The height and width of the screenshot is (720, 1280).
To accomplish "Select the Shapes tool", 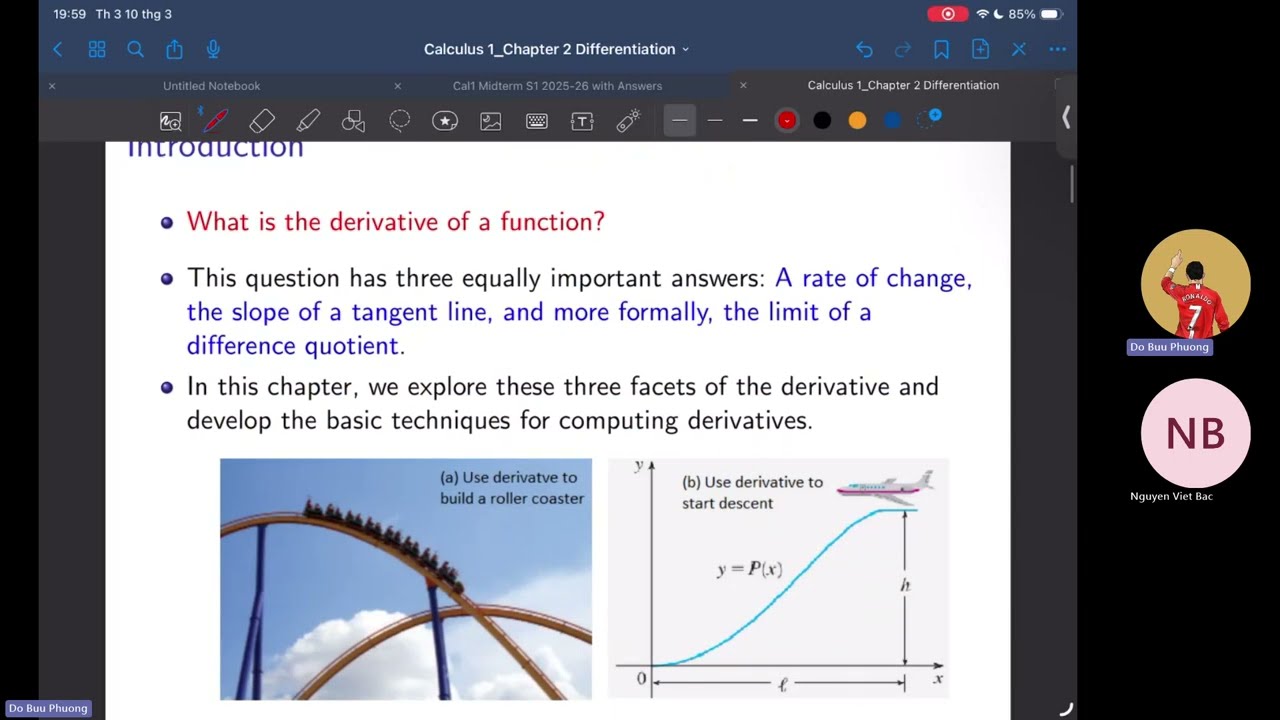I will point(353,121).
